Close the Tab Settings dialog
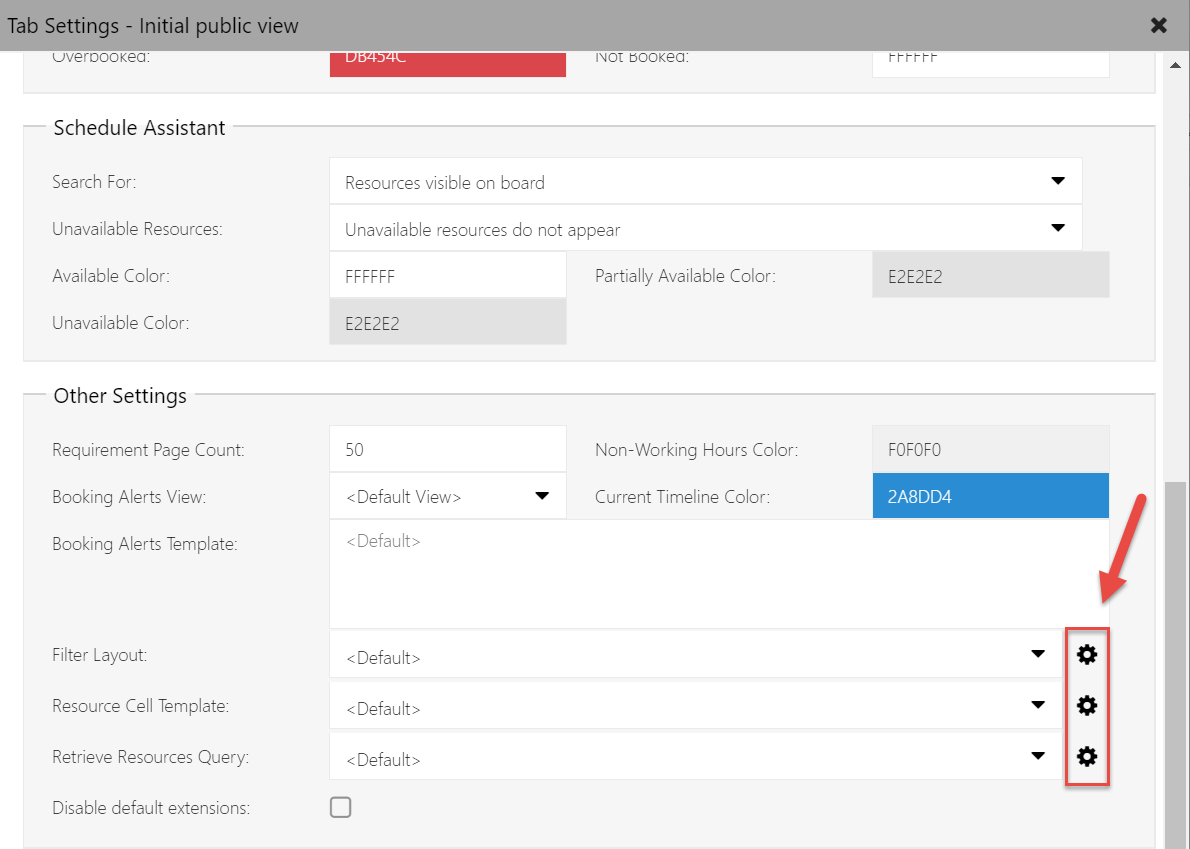The height and width of the screenshot is (849, 1190). (1158, 25)
